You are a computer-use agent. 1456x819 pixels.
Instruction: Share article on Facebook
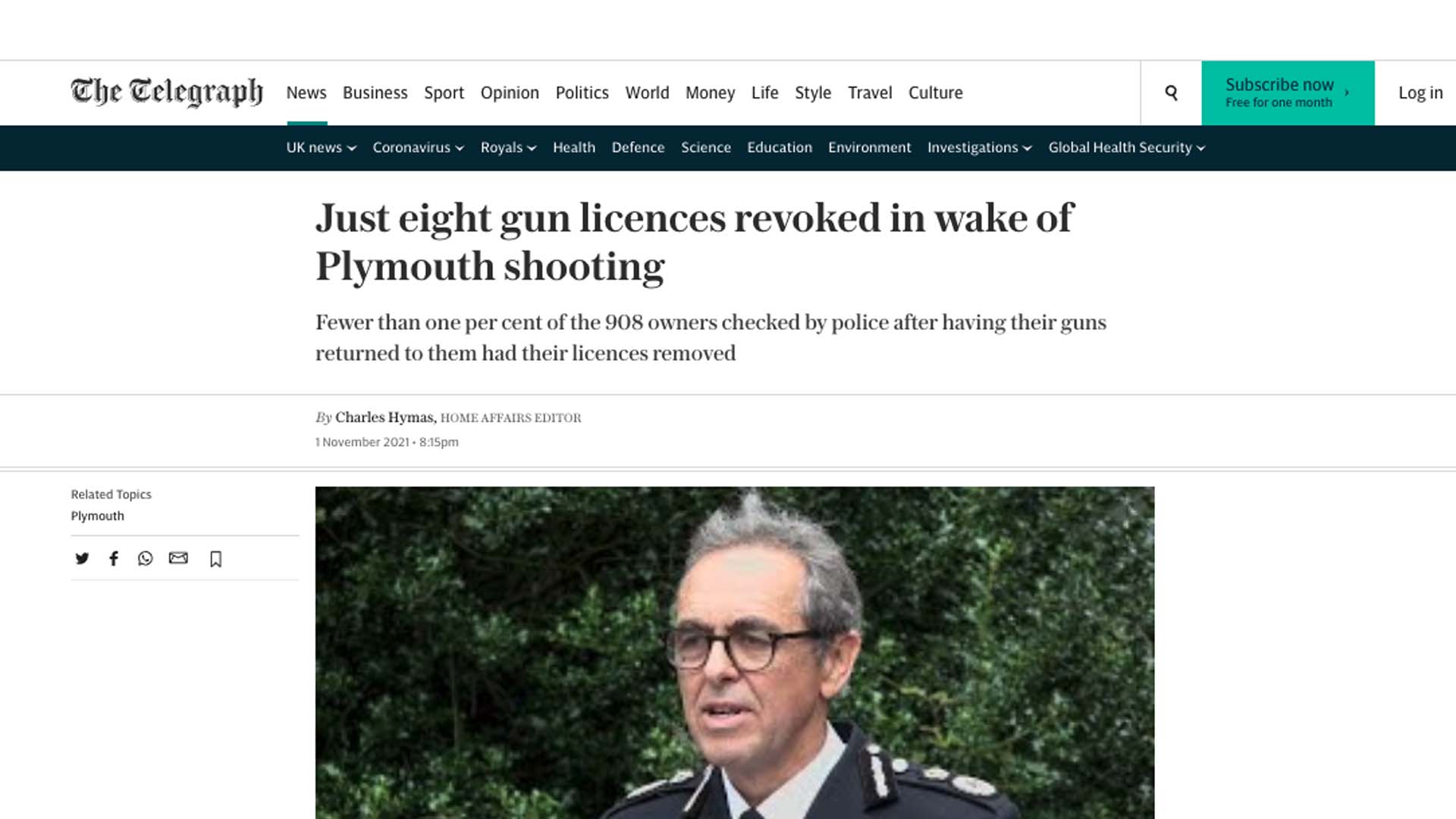(114, 559)
